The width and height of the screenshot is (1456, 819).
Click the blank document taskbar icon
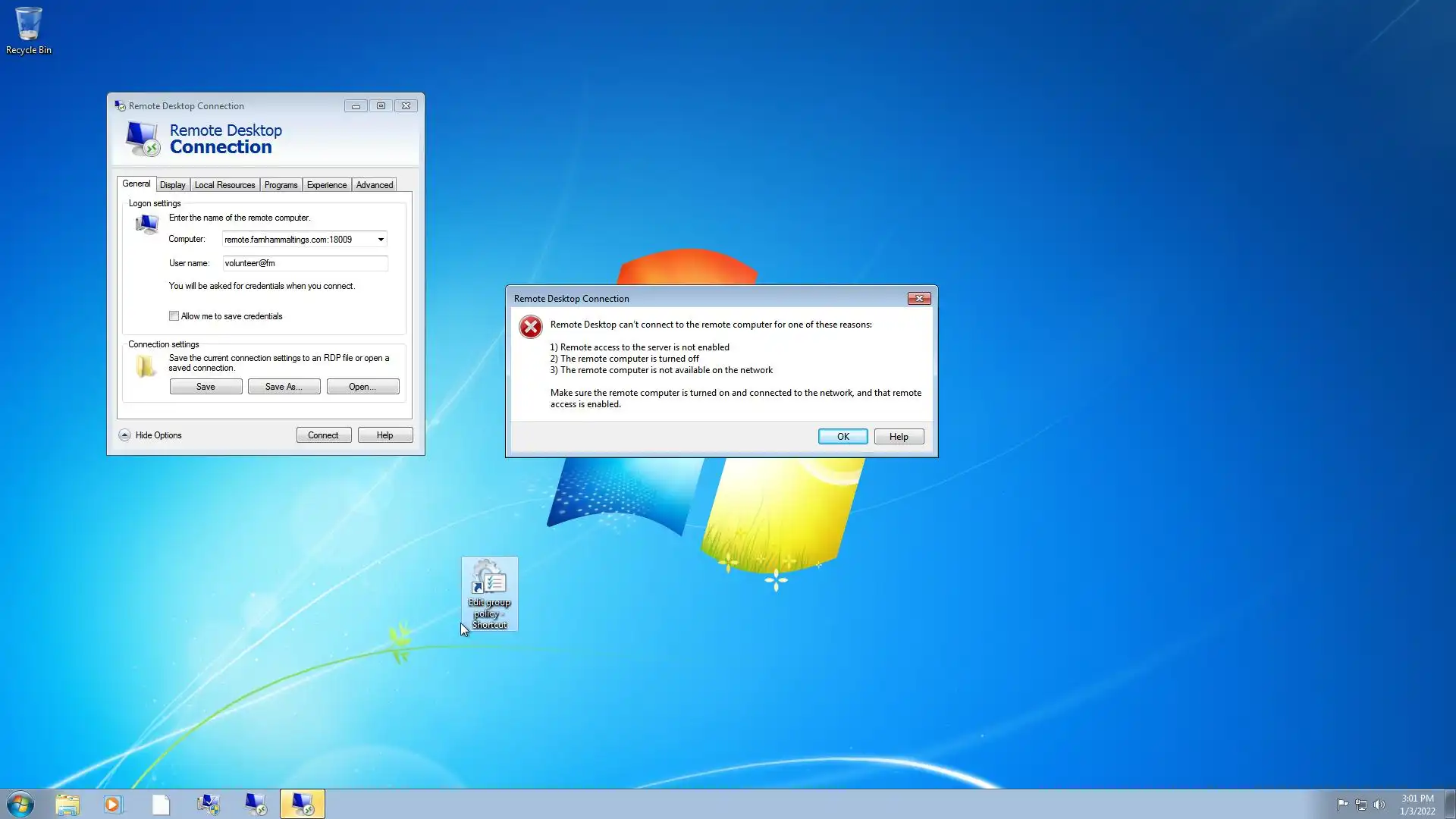(161, 804)
